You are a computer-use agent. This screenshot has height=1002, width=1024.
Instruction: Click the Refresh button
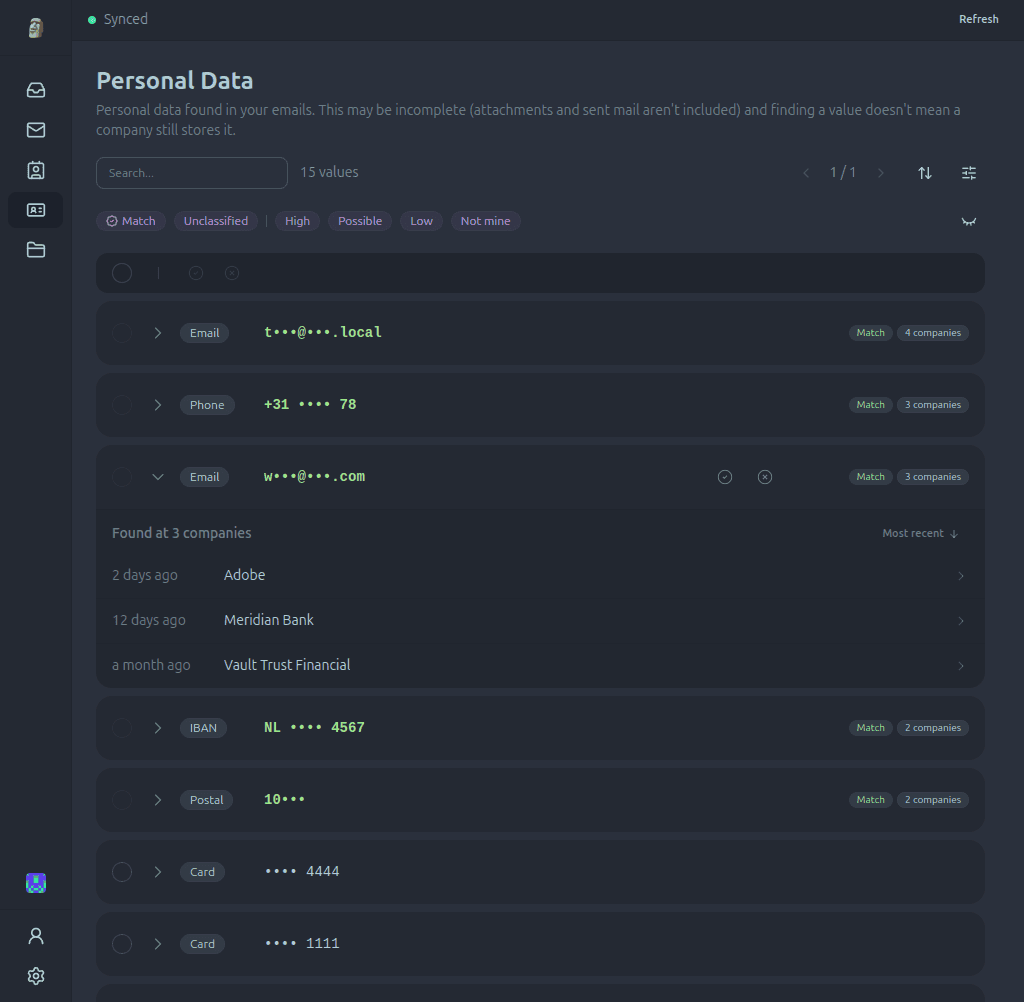(x=978, y=19)
